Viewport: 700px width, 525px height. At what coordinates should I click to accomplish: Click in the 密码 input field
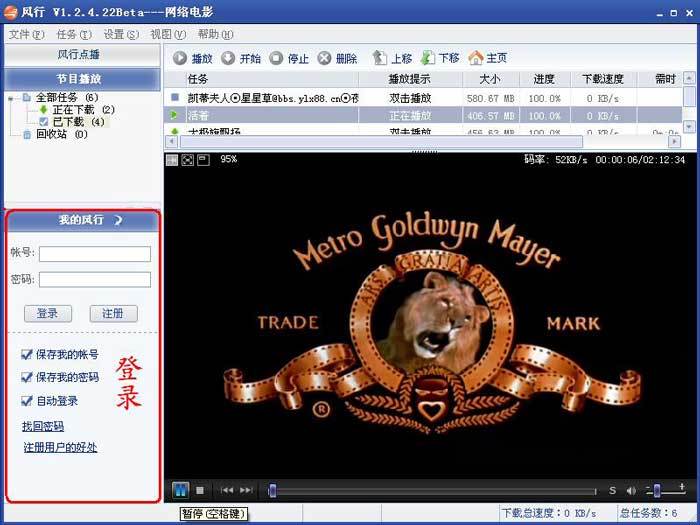pos(95,279)
